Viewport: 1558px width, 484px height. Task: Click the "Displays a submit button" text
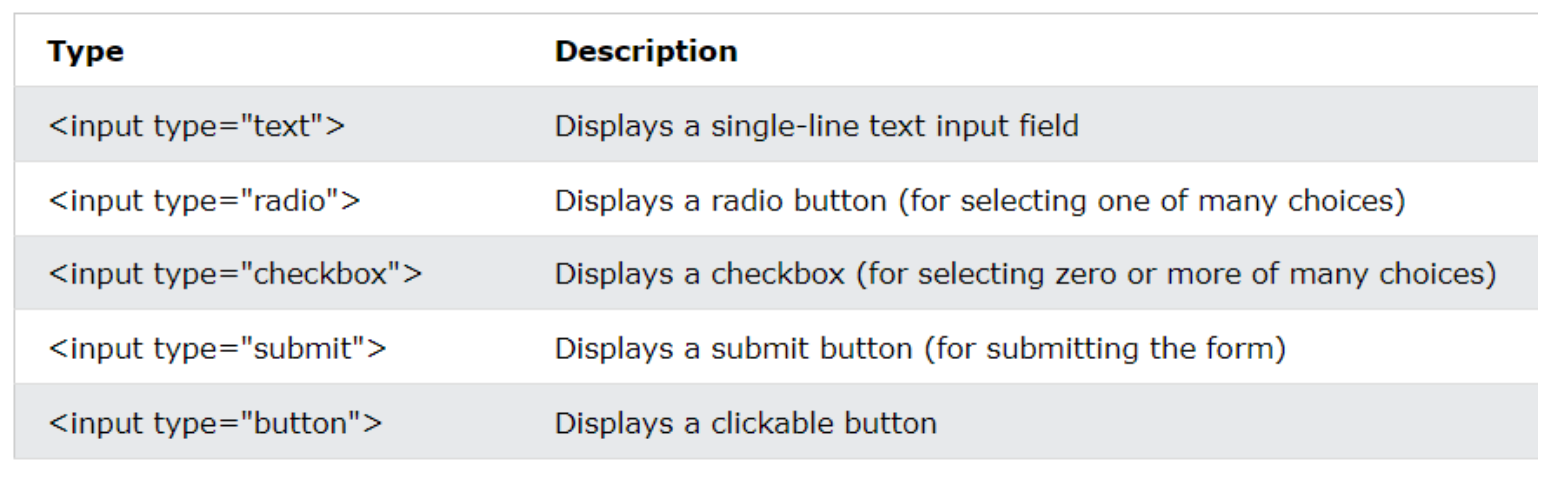point(728,349)
